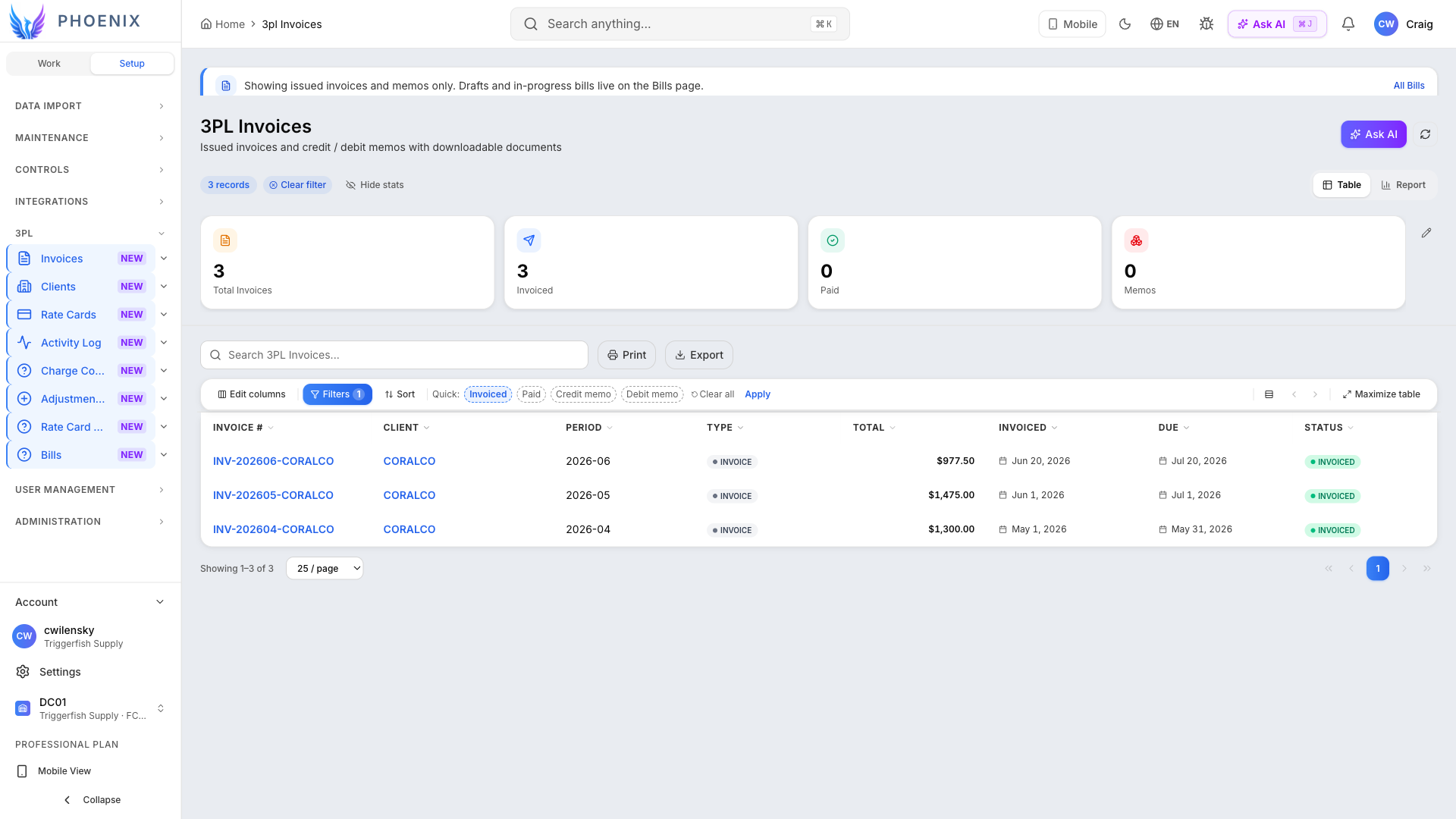Toggle the Credit memo quick filter

pos(583,394)
